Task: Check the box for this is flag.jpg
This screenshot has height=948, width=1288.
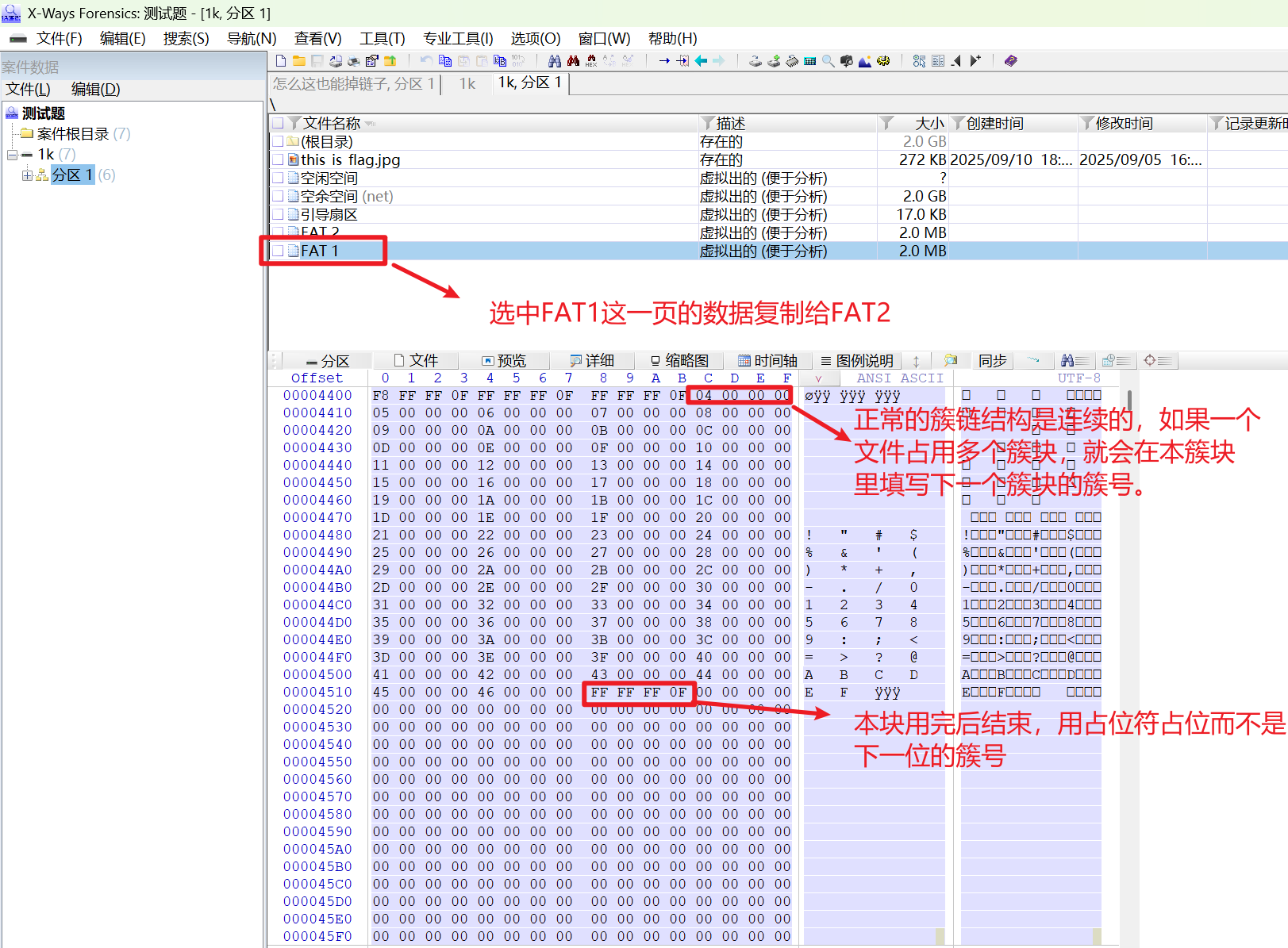Action: 278,159
